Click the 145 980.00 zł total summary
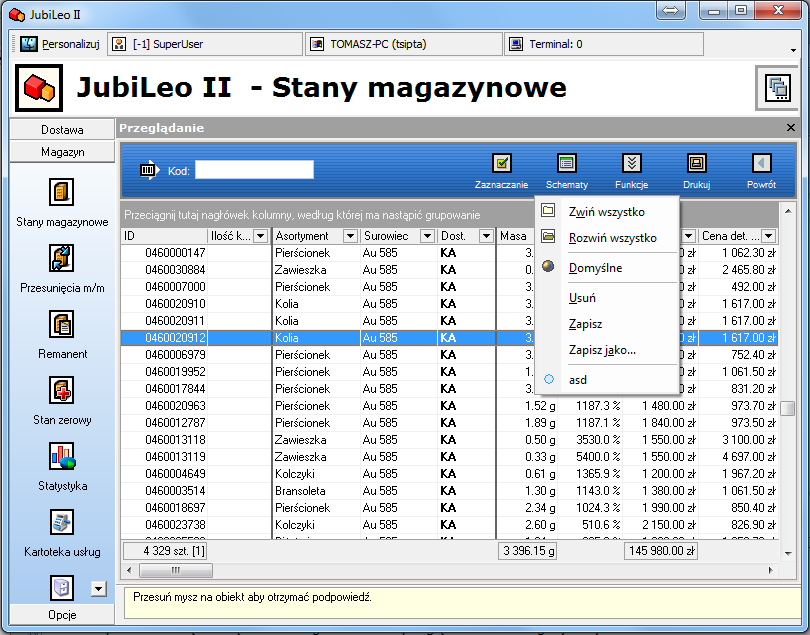This screenshot has height=635, width=810. click(661, 551)
